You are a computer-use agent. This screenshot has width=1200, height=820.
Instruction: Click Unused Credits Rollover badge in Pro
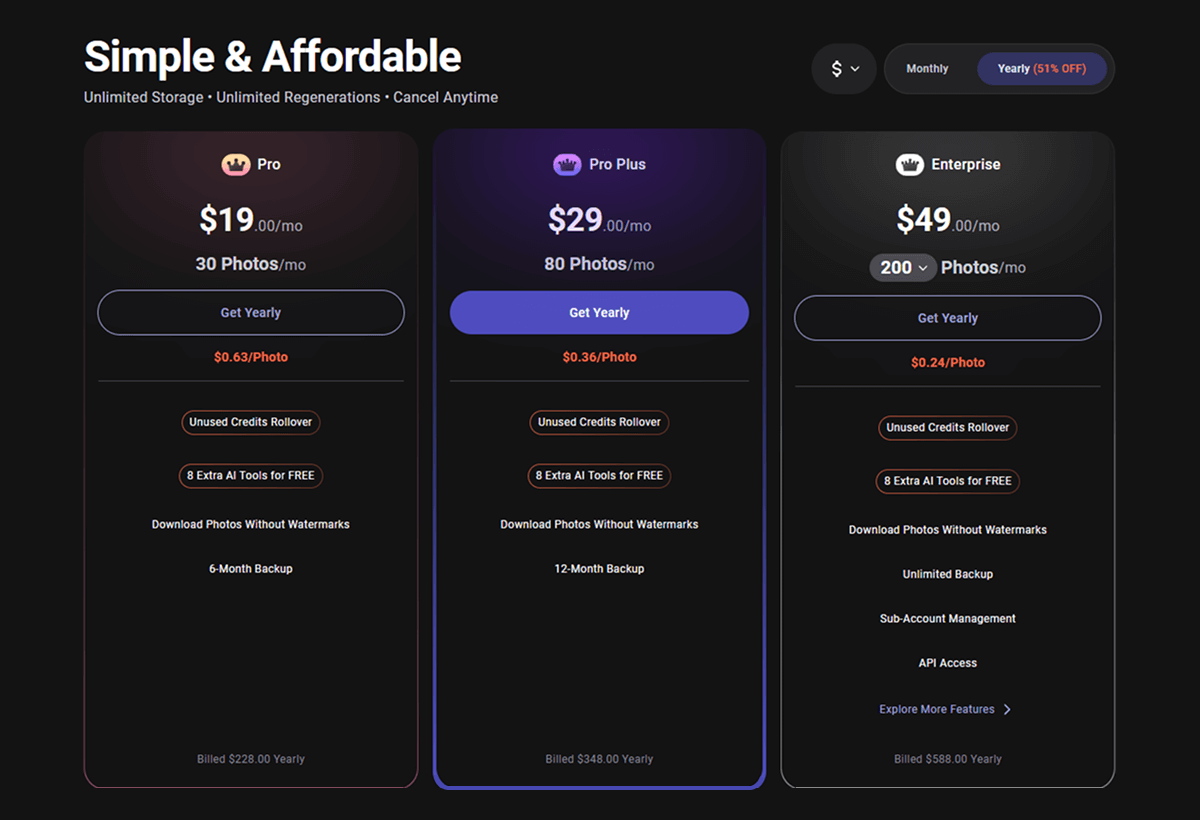pos(250,422)
